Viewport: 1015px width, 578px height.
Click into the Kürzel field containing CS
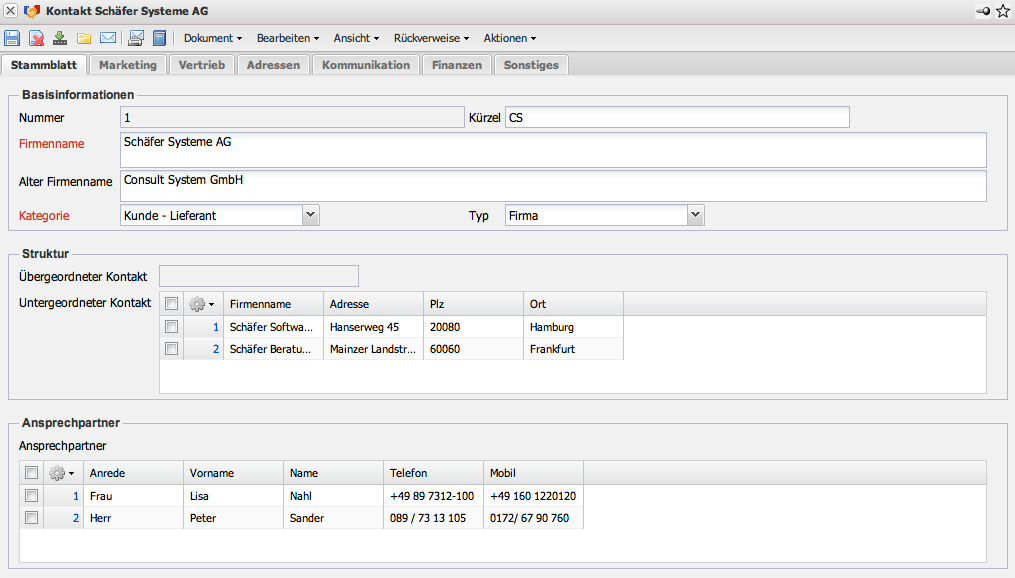(677, 118)
